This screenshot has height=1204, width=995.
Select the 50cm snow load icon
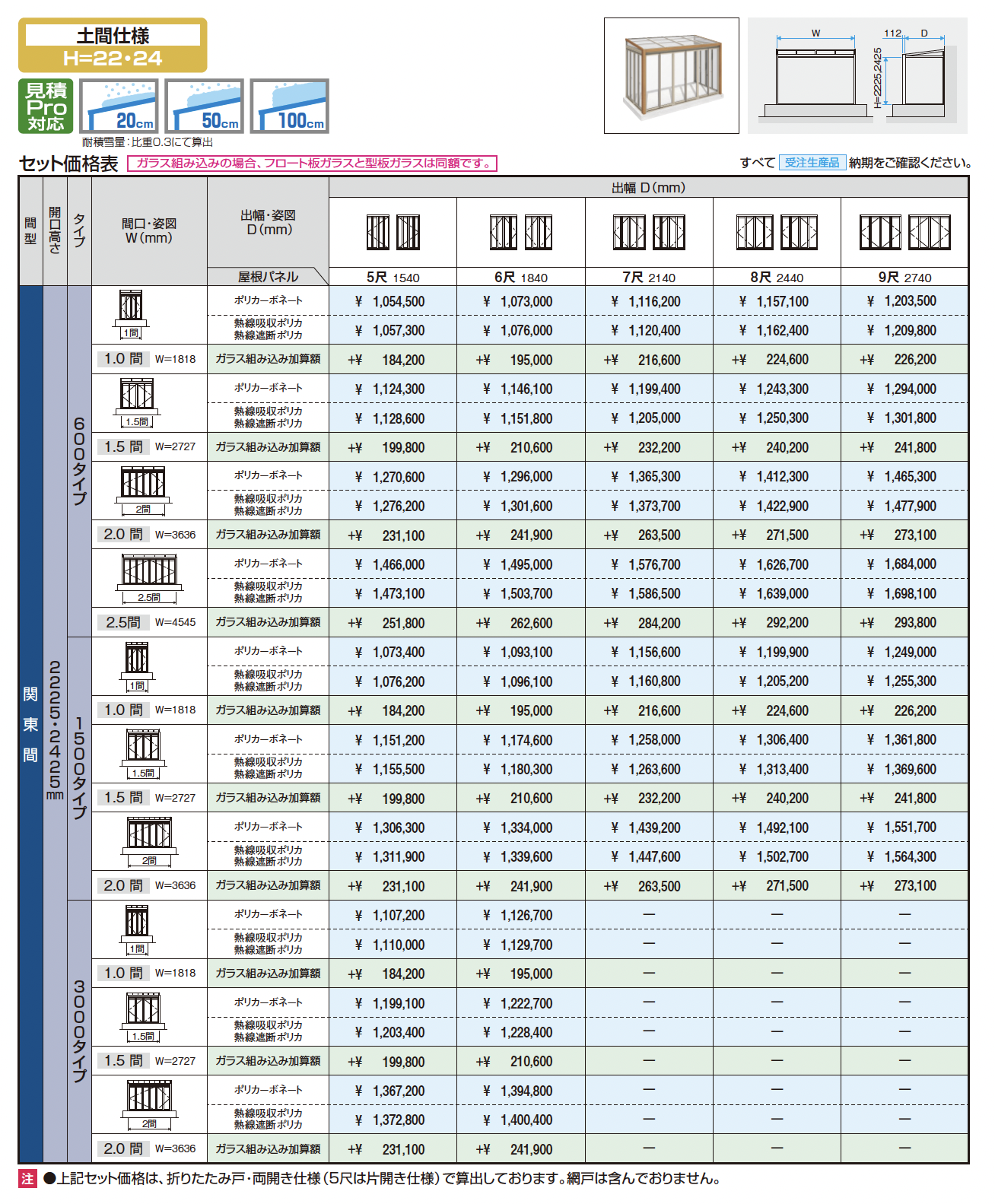point(204,106)
